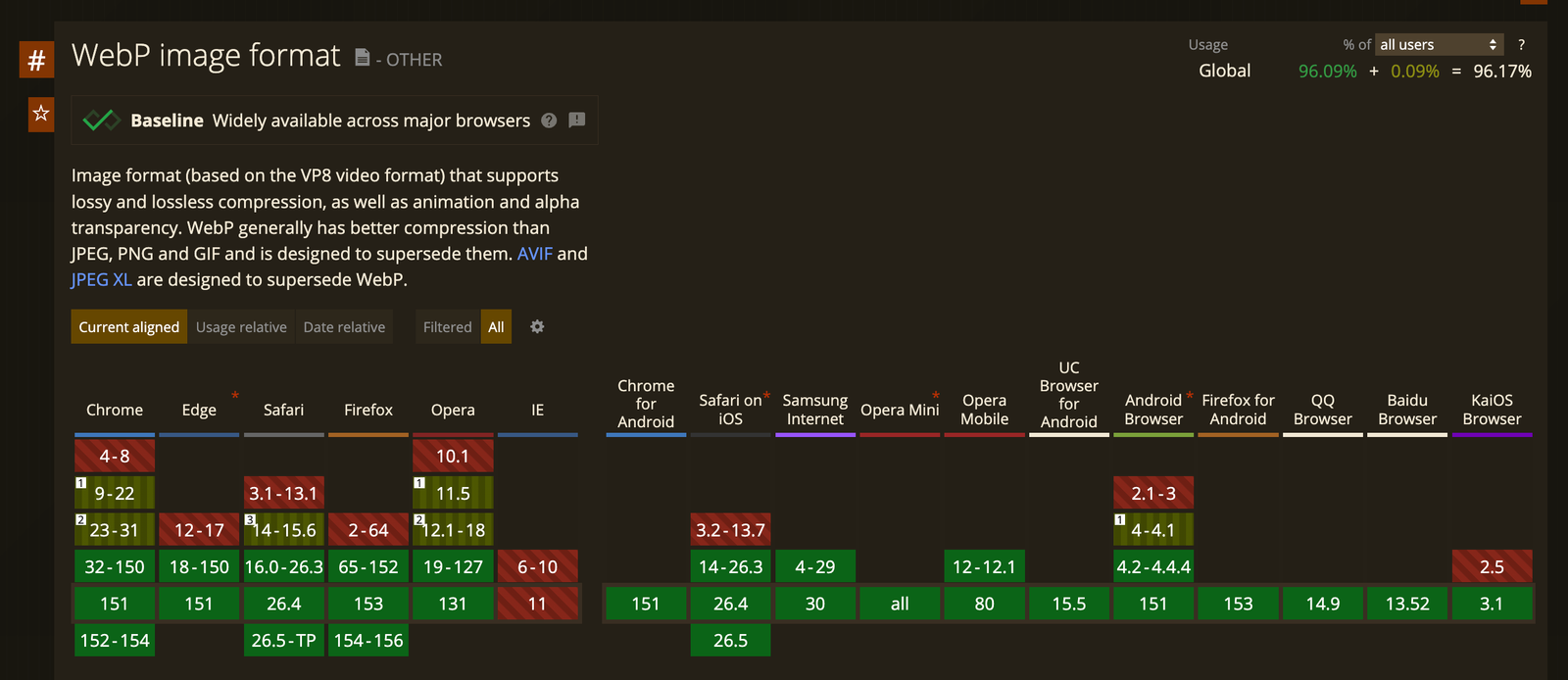Viewport: 1568px width, 680px height.
Task: Click the Baseline checkmark logo
Action: tap(101, 121)
